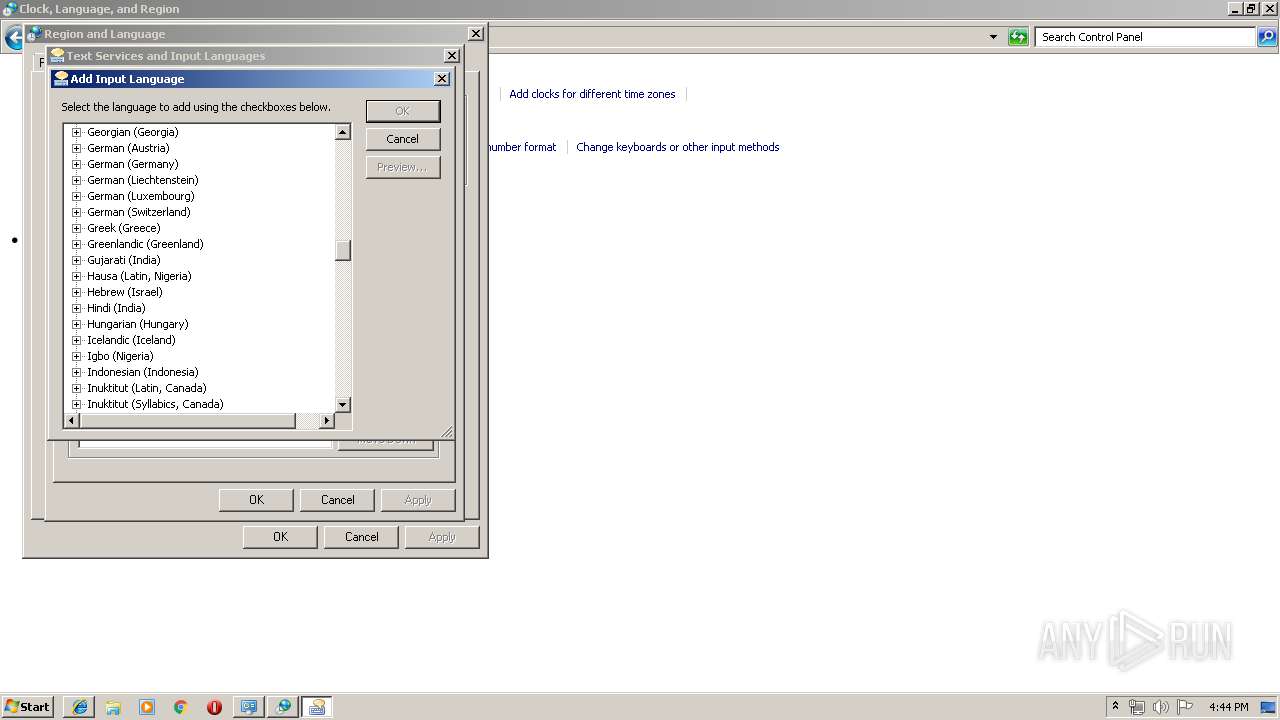
Task: Select Gujarati (India) in the list
Action: click(x=123, y=260)
